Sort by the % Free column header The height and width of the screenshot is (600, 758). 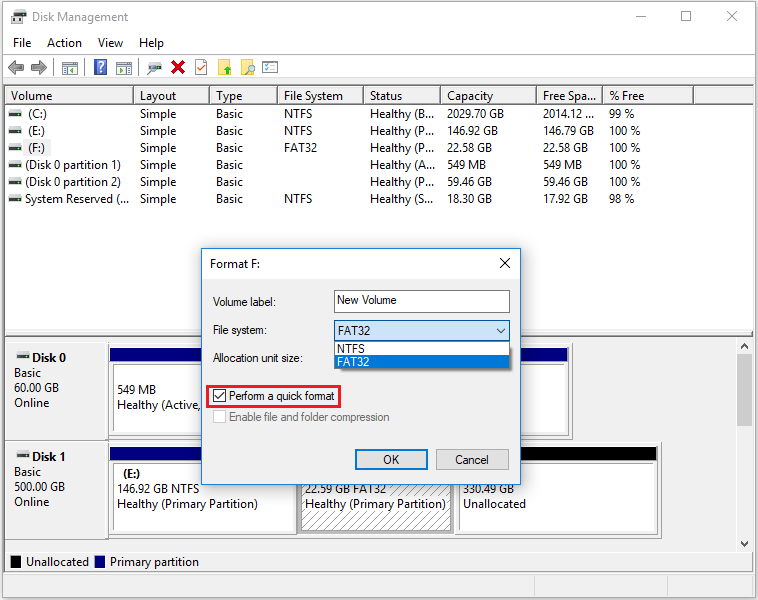coord(648,96)
